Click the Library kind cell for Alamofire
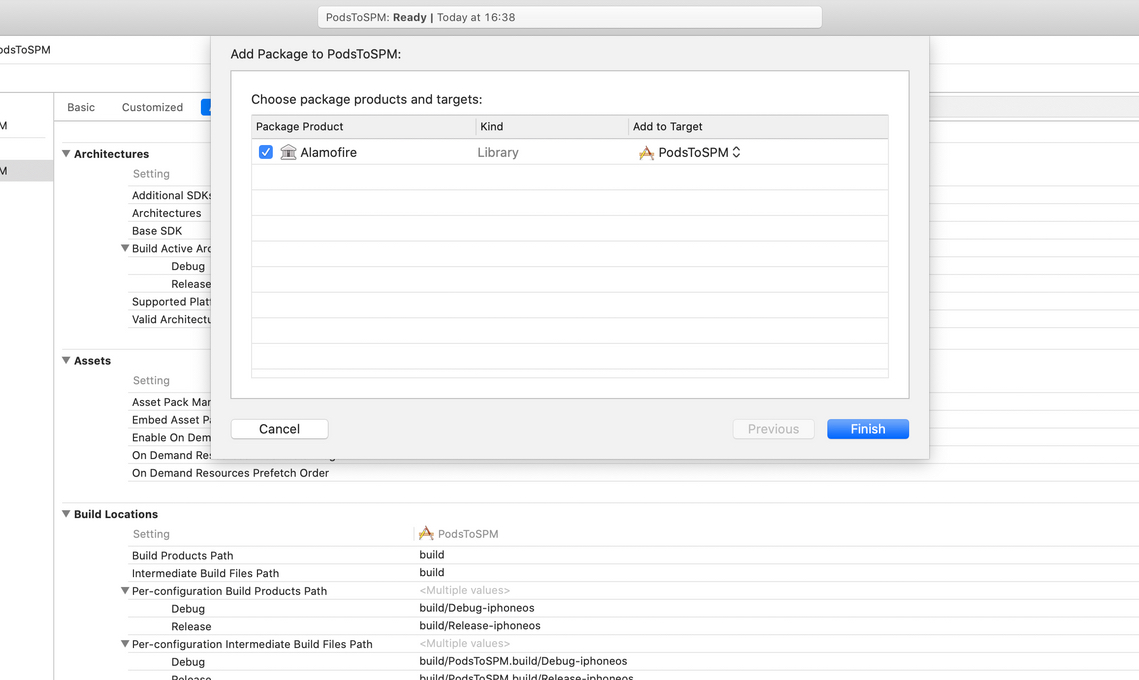Image resolution: width=1139 pixels, height=680 pixels. pos(498,153)
